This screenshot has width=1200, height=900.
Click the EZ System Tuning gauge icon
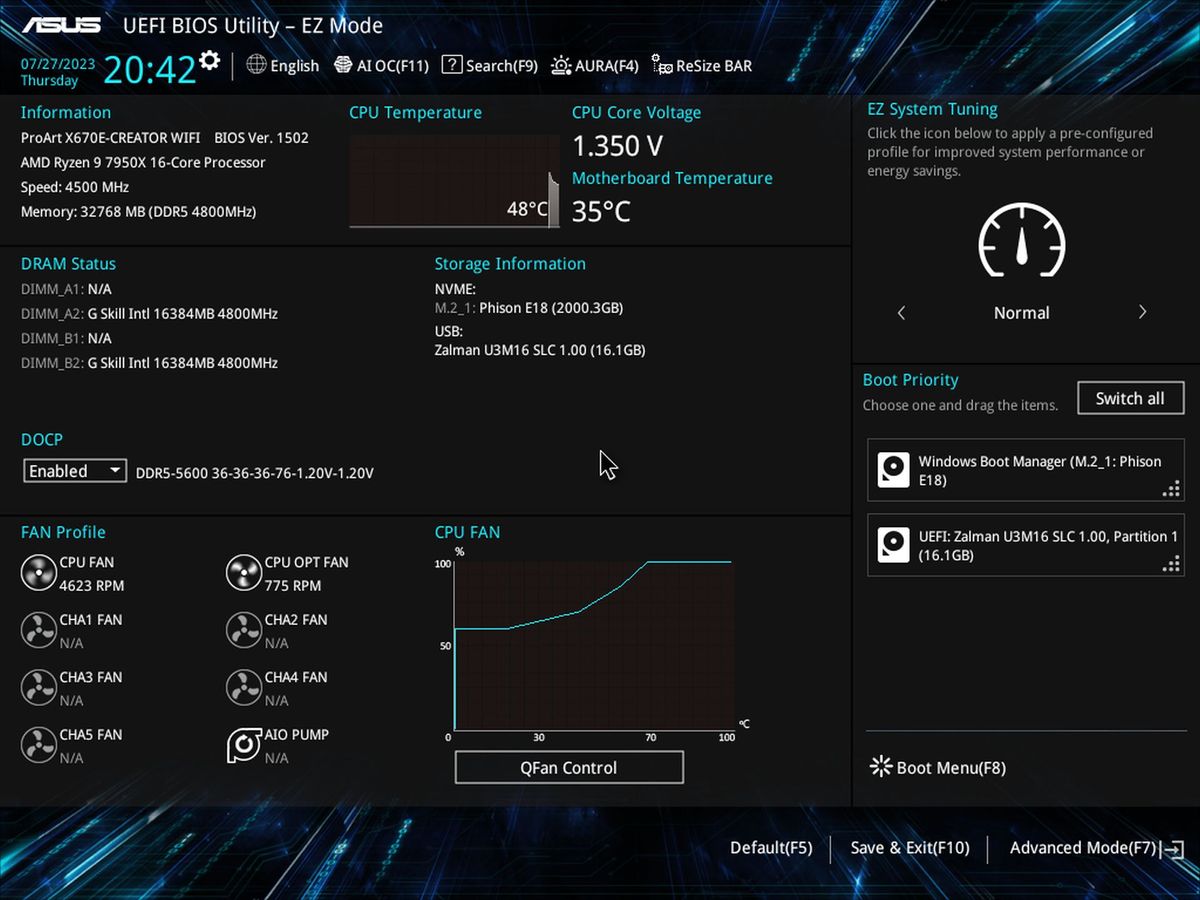pos(1021,241)
